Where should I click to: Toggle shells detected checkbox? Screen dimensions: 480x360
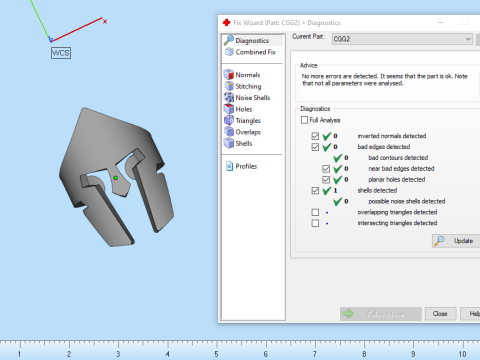[315, 191]
